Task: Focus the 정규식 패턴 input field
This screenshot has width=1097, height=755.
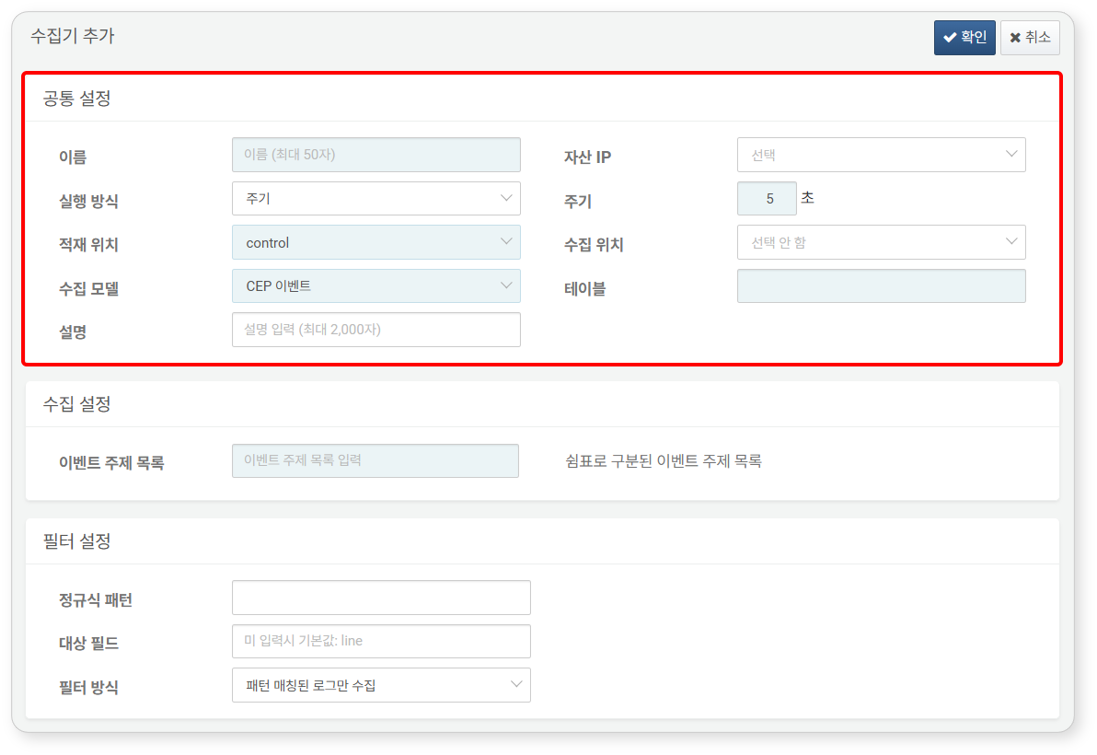Action: click(x=381, y=598)
